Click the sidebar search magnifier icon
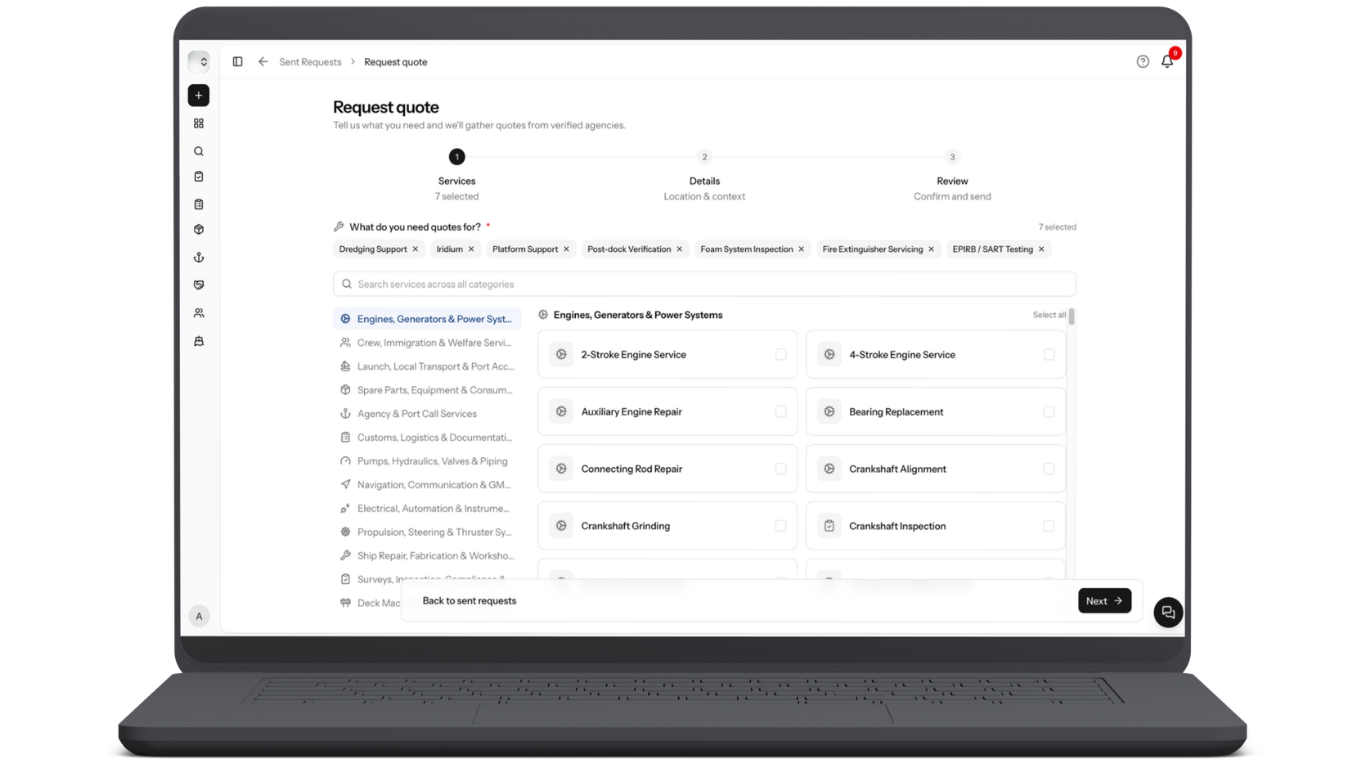 (x=199, y=152)
